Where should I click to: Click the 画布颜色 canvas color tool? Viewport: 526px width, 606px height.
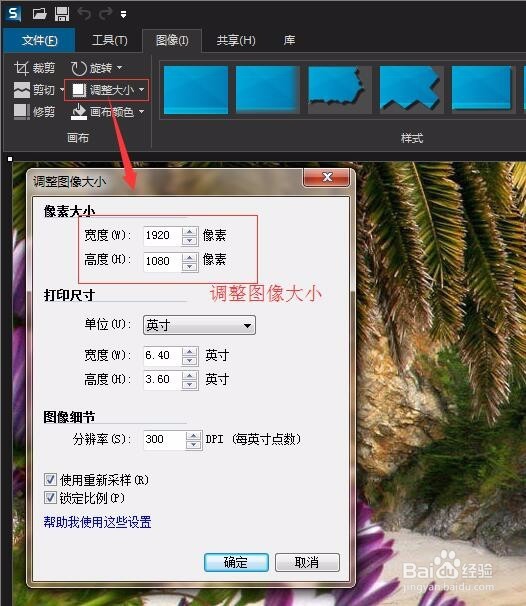(x=102, y=112)
